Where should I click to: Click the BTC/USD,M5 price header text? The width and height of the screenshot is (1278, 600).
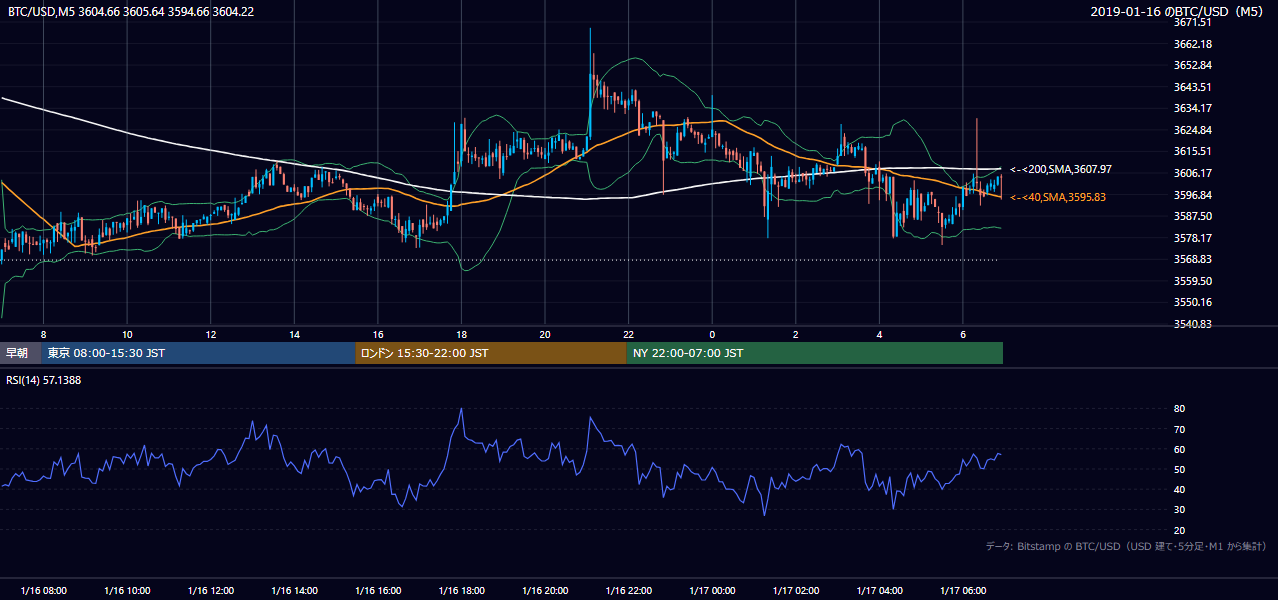pos(131,11)
